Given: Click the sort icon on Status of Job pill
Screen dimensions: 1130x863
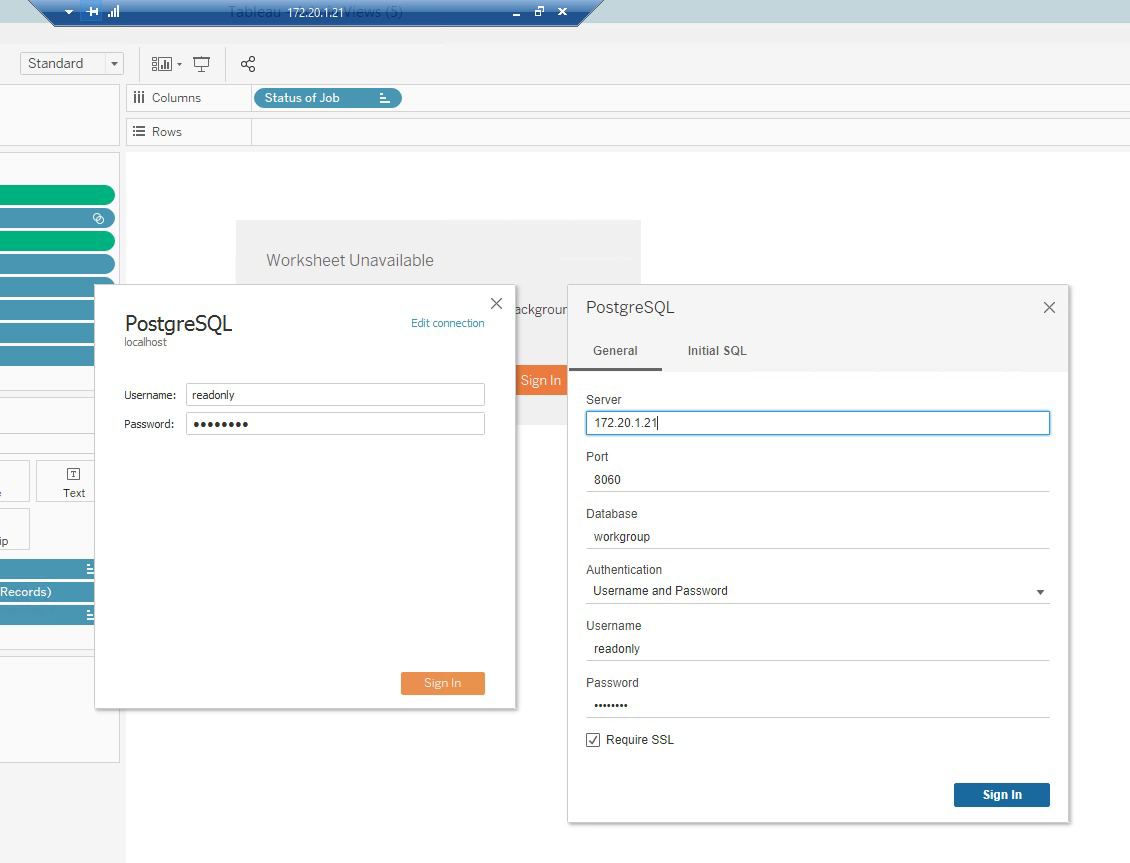Looking at the screenshot, I should tap(385, 98).
